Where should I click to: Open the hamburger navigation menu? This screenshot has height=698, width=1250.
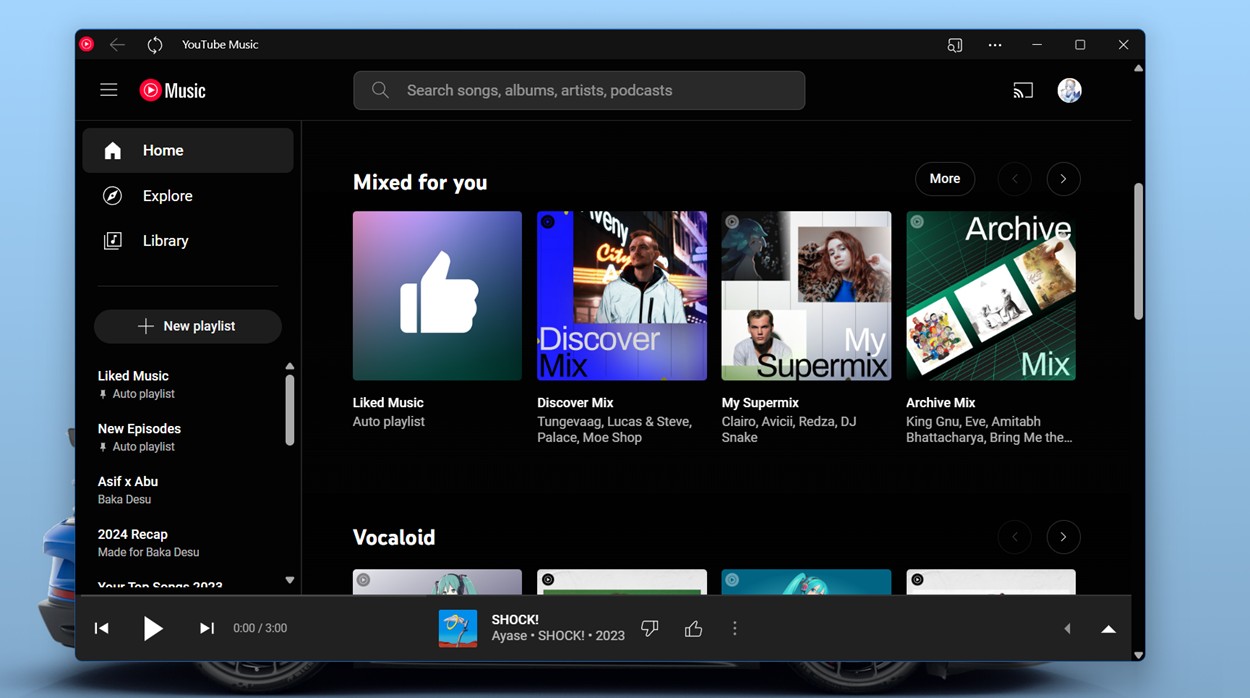[108, 90]
